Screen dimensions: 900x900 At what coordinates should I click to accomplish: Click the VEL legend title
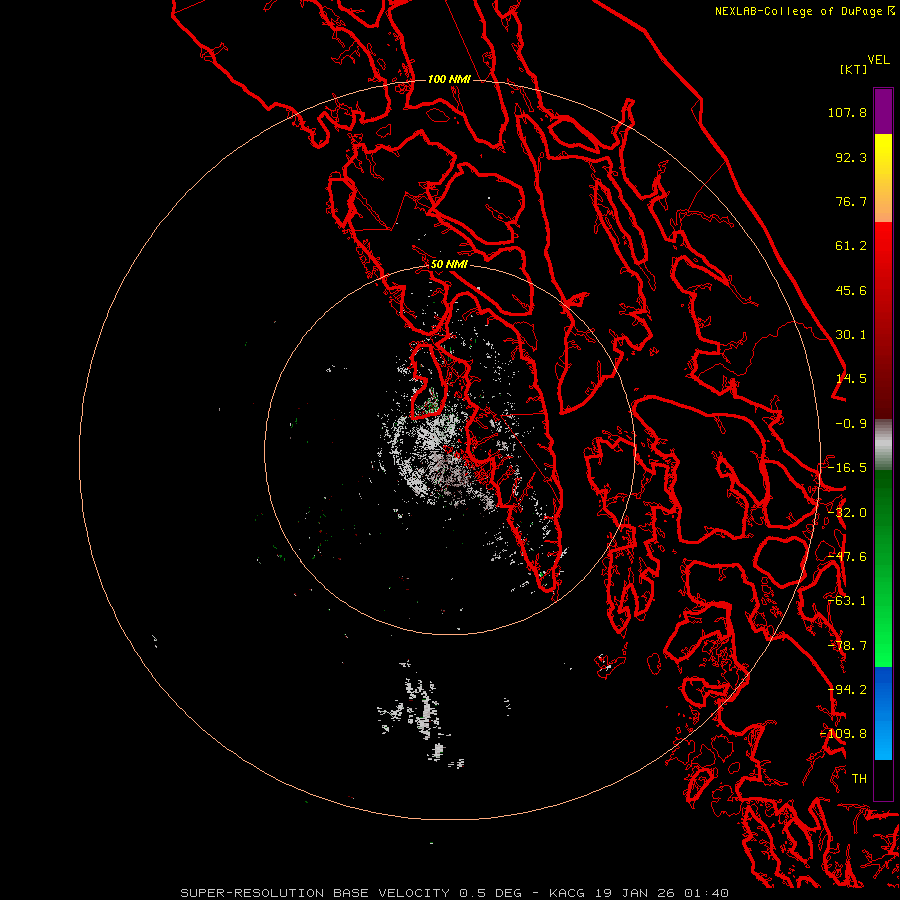pyautogui.click(x=878, y=60)
